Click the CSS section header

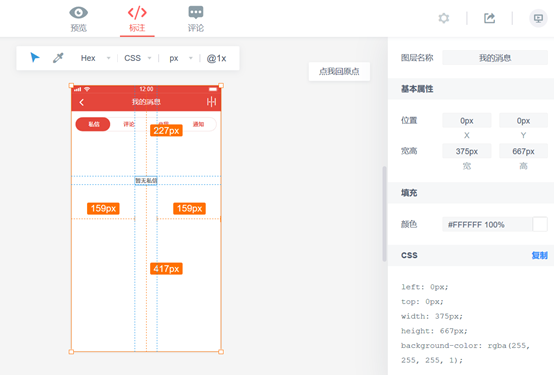(471, 255)
